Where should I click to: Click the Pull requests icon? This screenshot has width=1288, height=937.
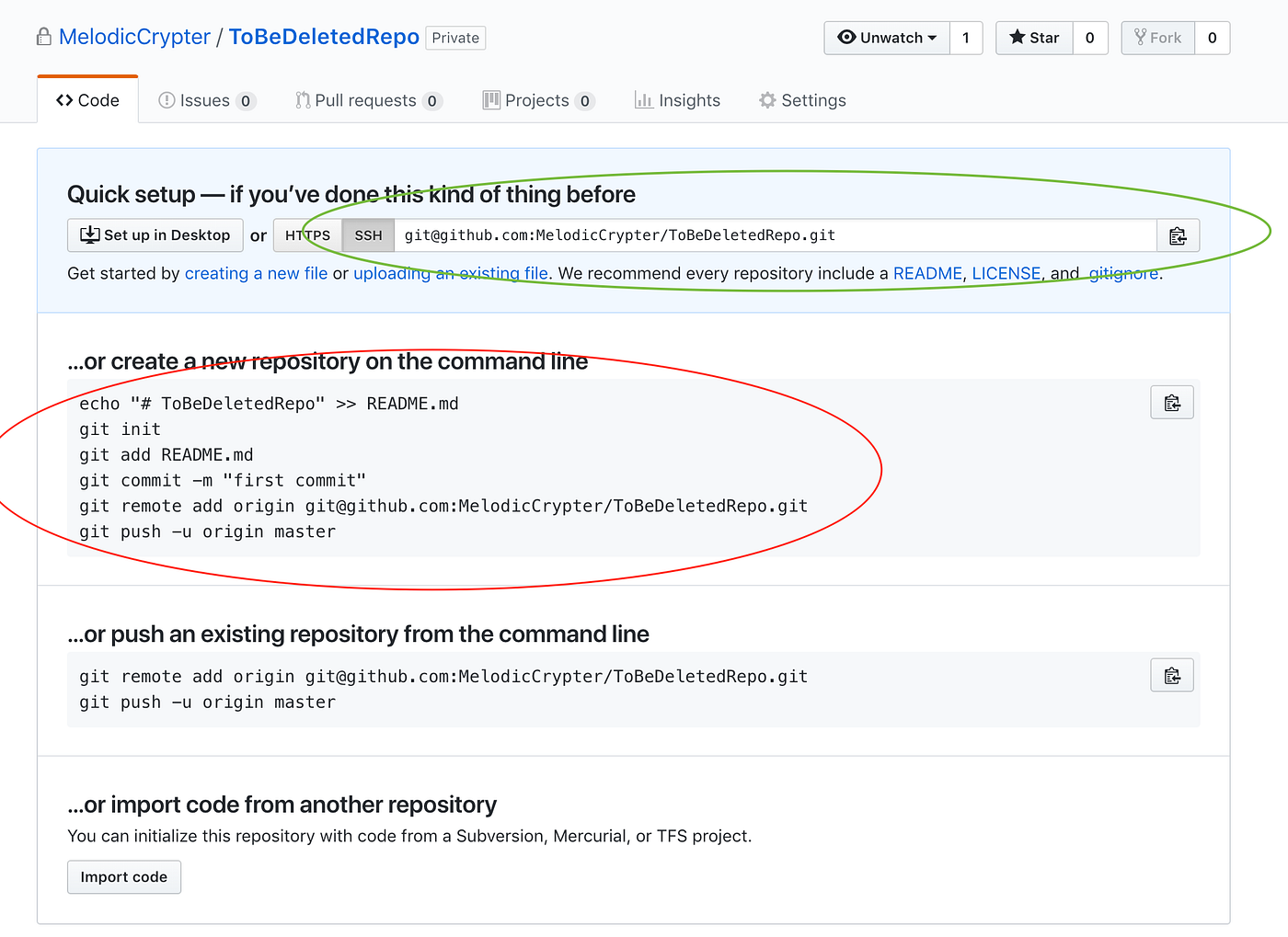(x=303, y=100)
